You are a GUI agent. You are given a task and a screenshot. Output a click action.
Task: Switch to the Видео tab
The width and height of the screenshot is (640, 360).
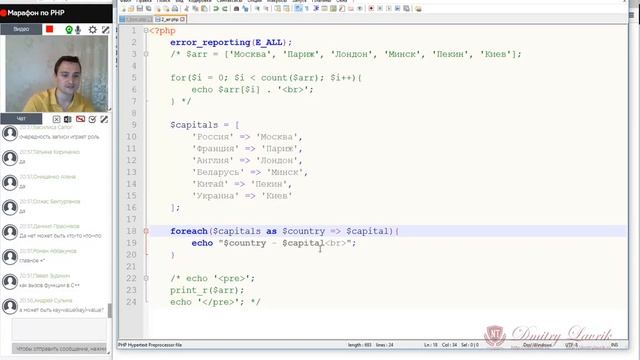tap(21, 29)
